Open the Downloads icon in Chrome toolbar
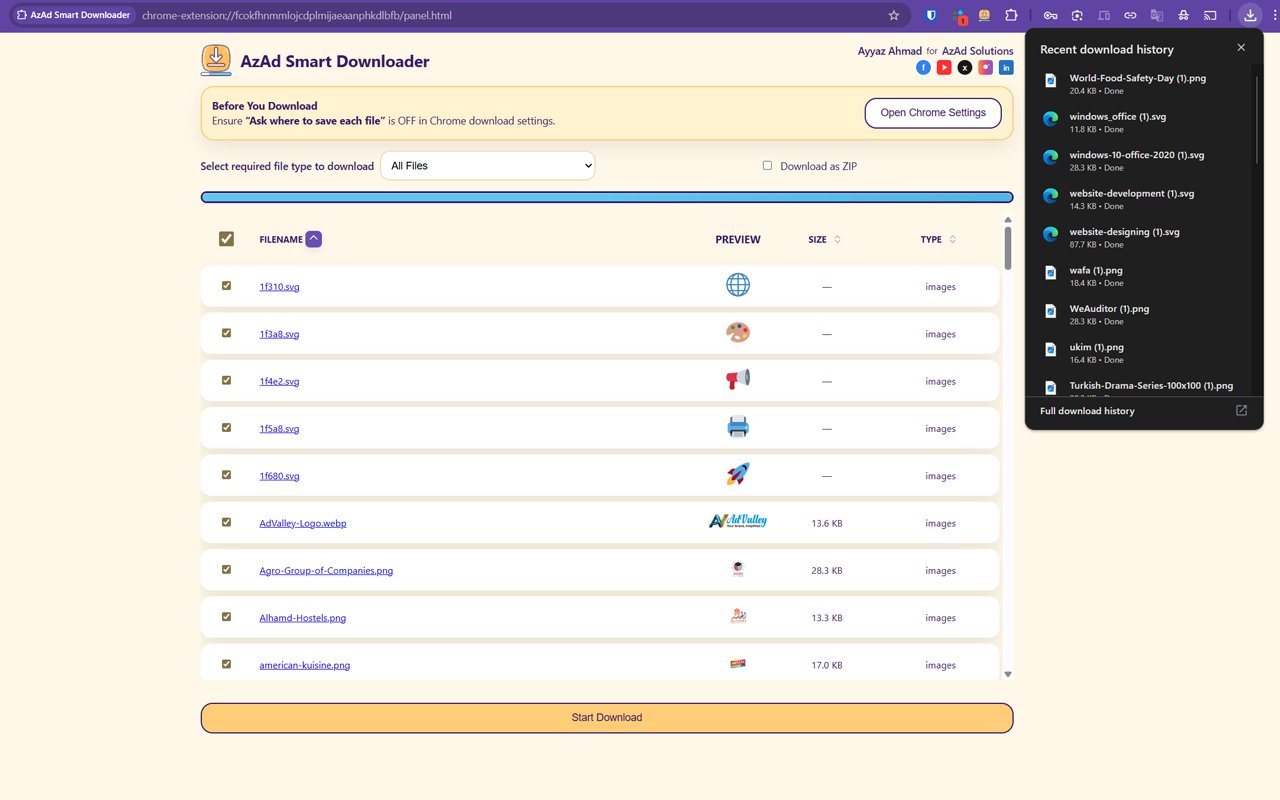 point(1249,15)
